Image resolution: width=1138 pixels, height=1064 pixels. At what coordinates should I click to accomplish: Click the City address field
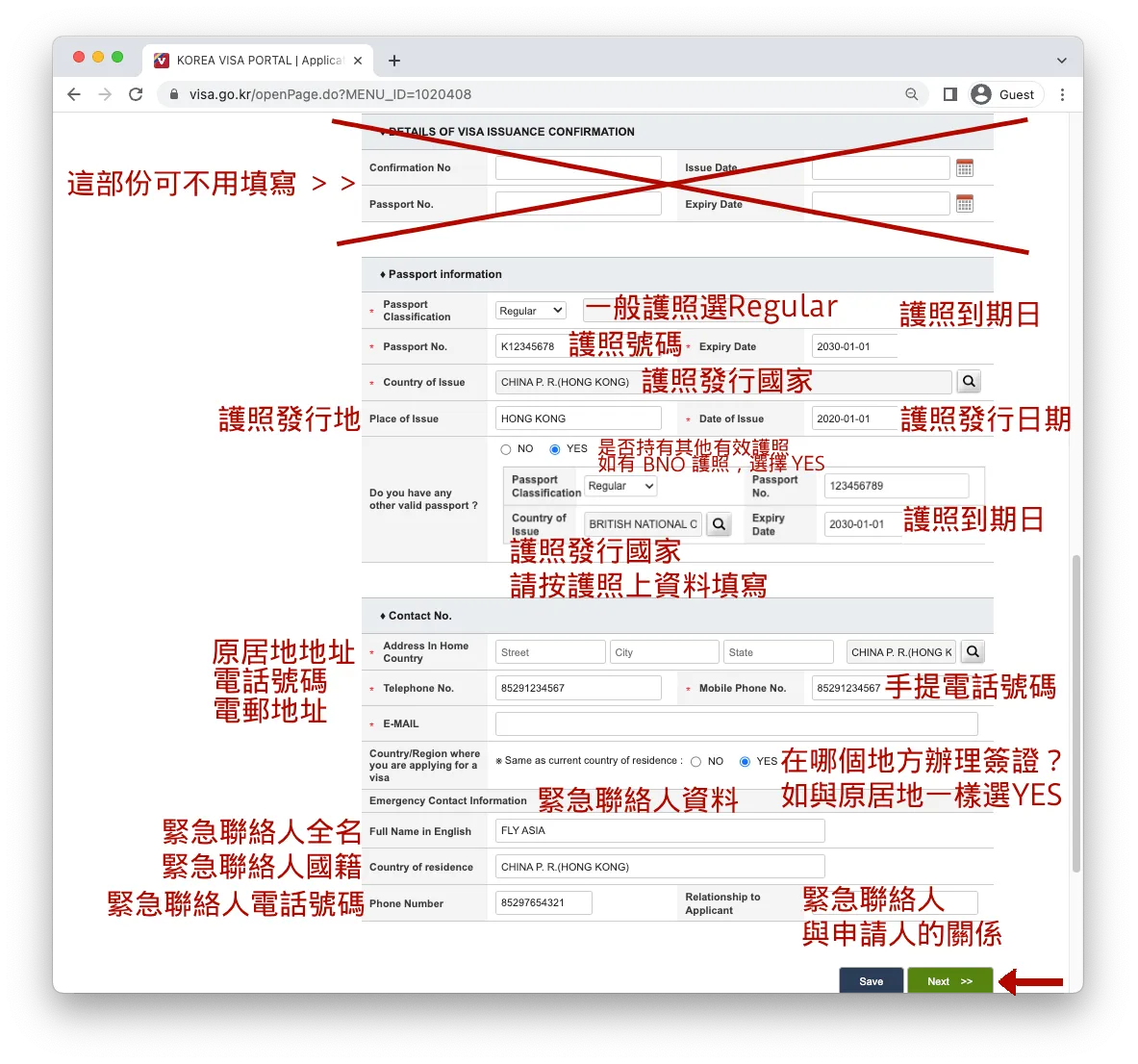coord(664,651)
